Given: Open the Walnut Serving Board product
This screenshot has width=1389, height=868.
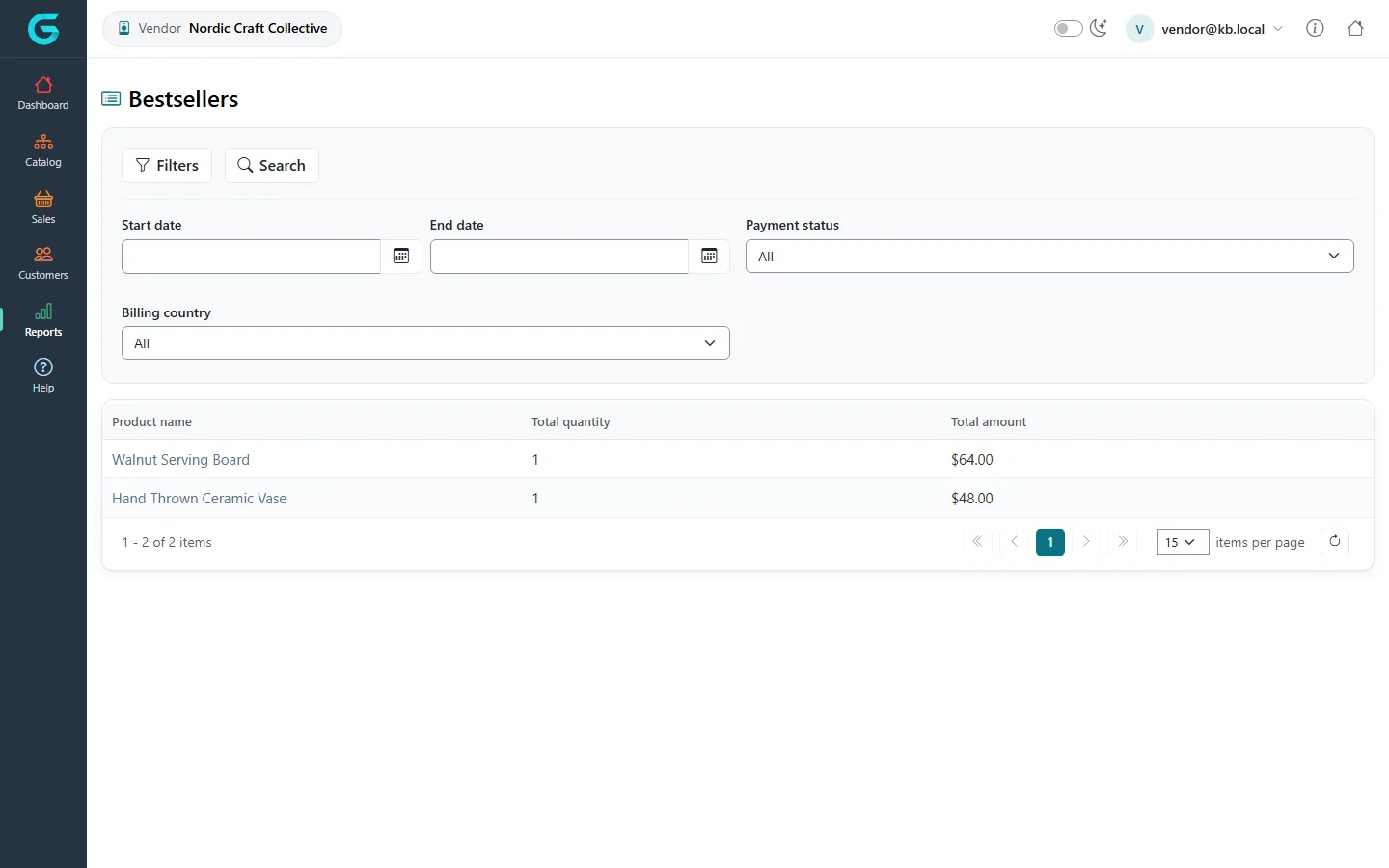Looking at the screenshot, I should (x=180, y=460).
